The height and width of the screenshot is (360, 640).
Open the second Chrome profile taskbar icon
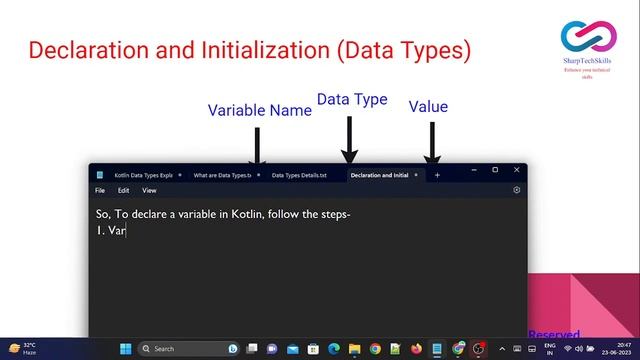point(458,349)
